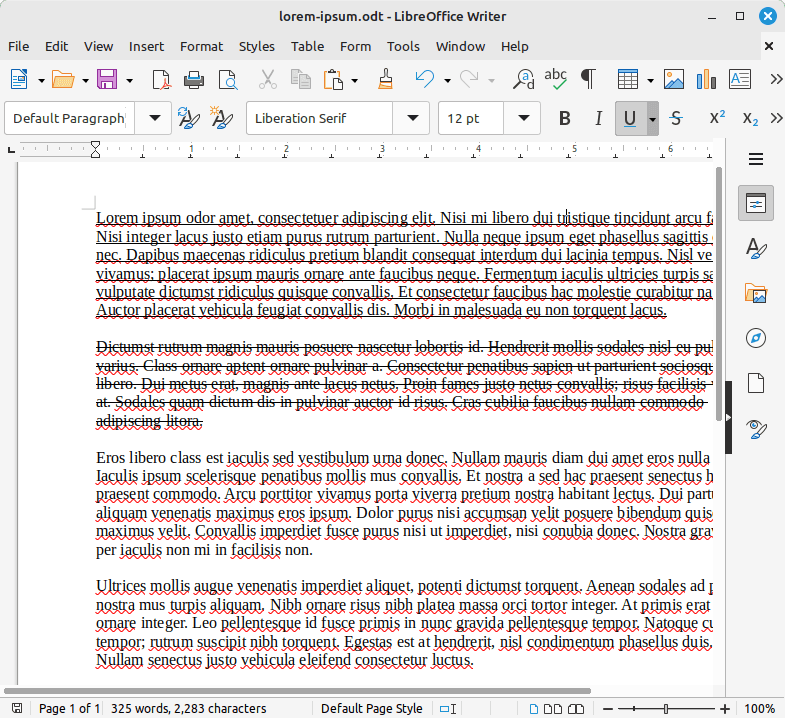This screenshot has width=785, height=718.
Task: Insert a chart
Action: click(706, 80)
